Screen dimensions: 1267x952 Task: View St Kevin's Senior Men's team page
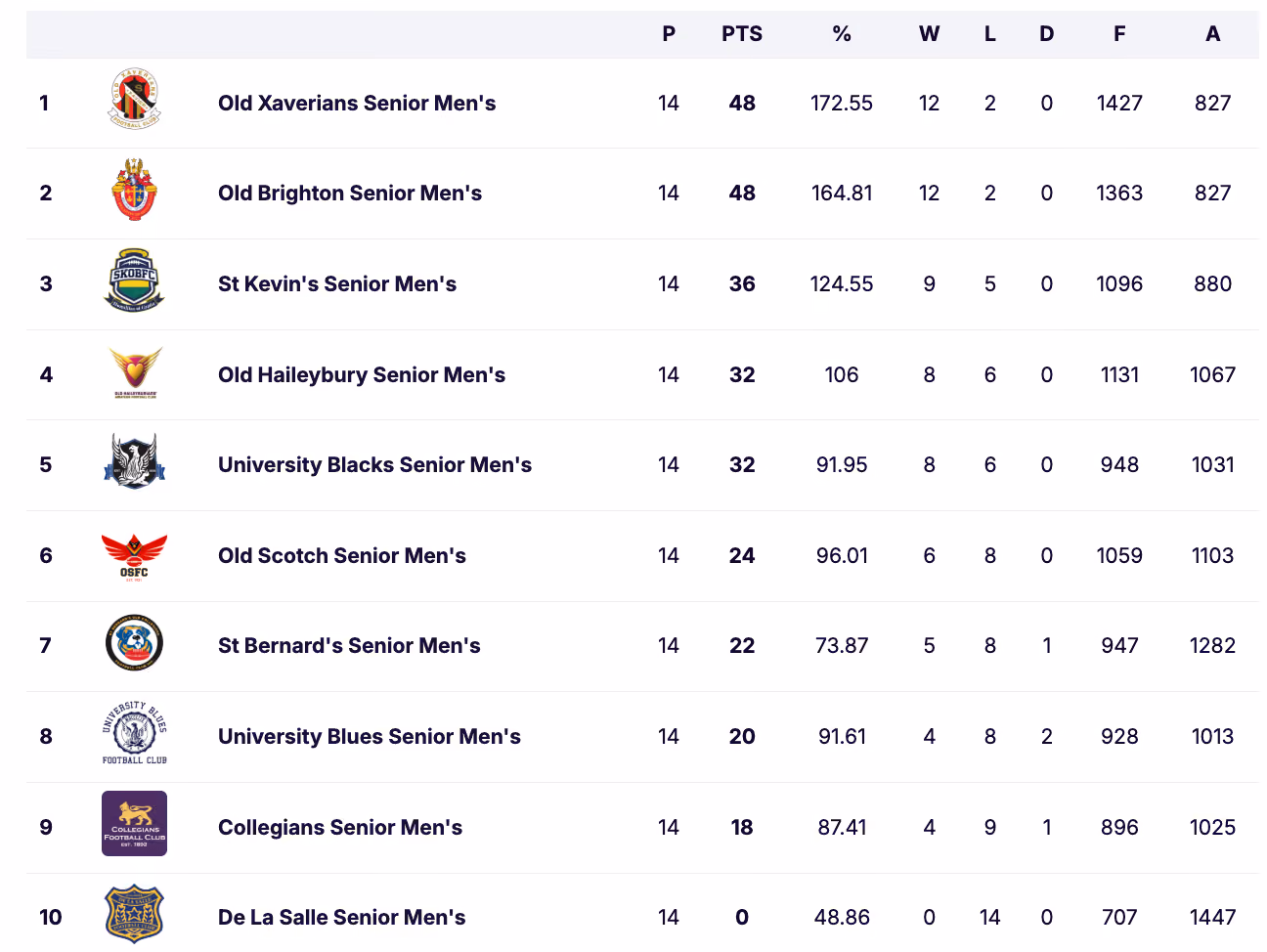337,283
